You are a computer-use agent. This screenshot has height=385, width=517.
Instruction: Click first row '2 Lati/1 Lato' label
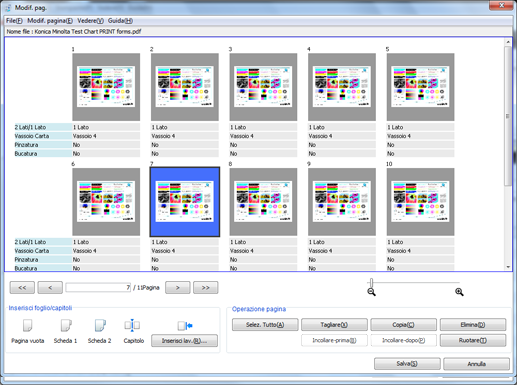[x=43, y=127]
